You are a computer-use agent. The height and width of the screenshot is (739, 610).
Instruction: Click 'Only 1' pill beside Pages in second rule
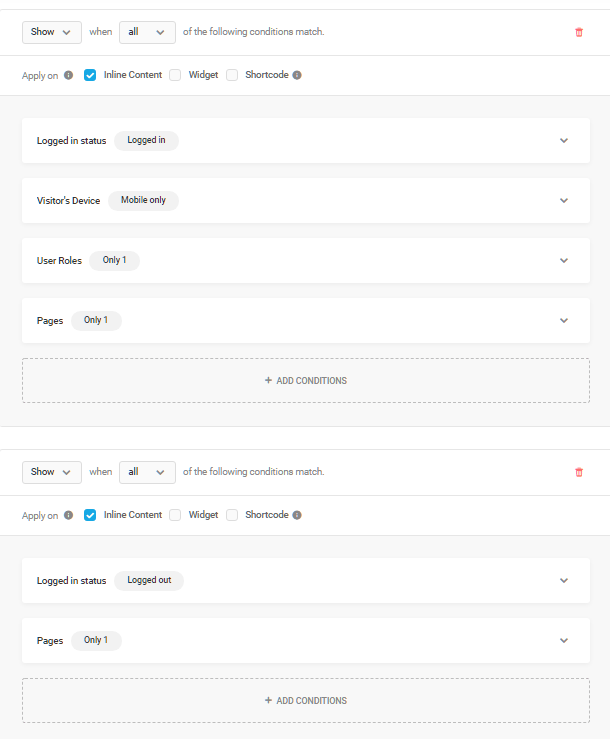[96, 640]
